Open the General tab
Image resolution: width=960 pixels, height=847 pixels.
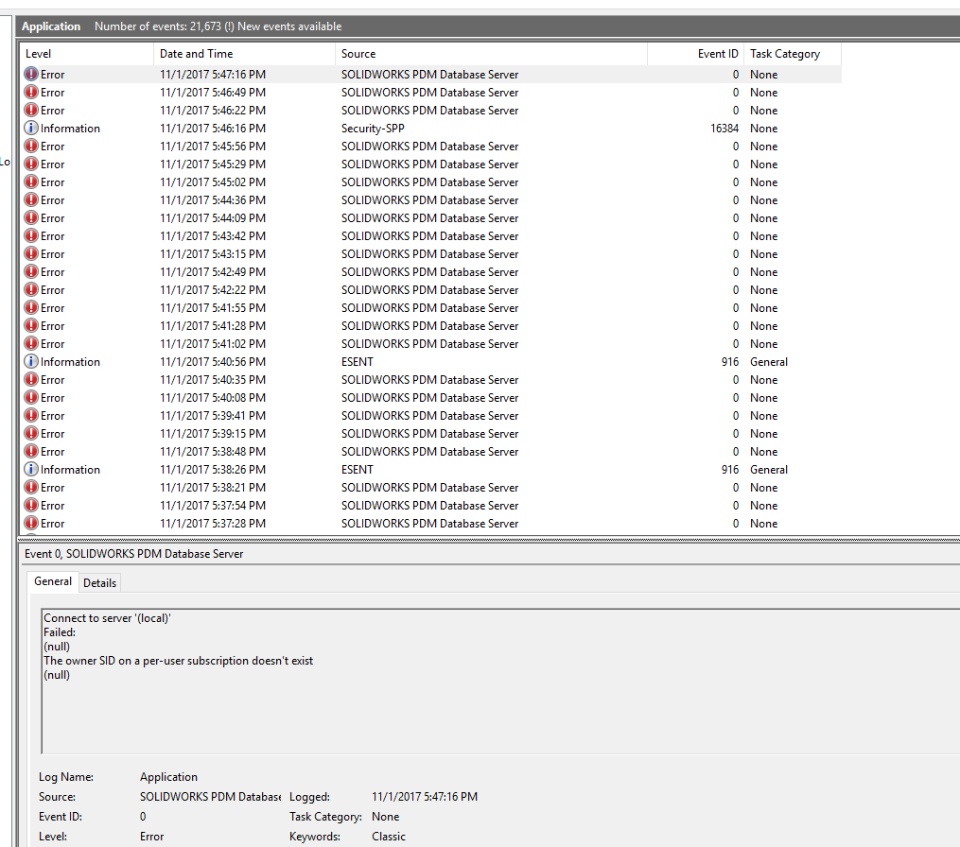click(53, 582)
